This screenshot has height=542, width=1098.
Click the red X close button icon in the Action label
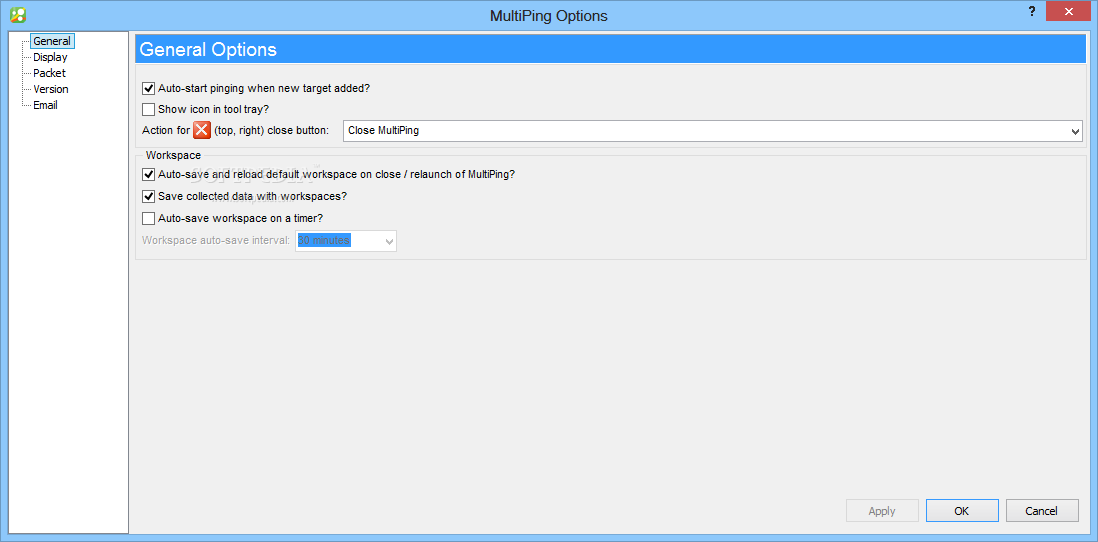[x=202, y=130]
